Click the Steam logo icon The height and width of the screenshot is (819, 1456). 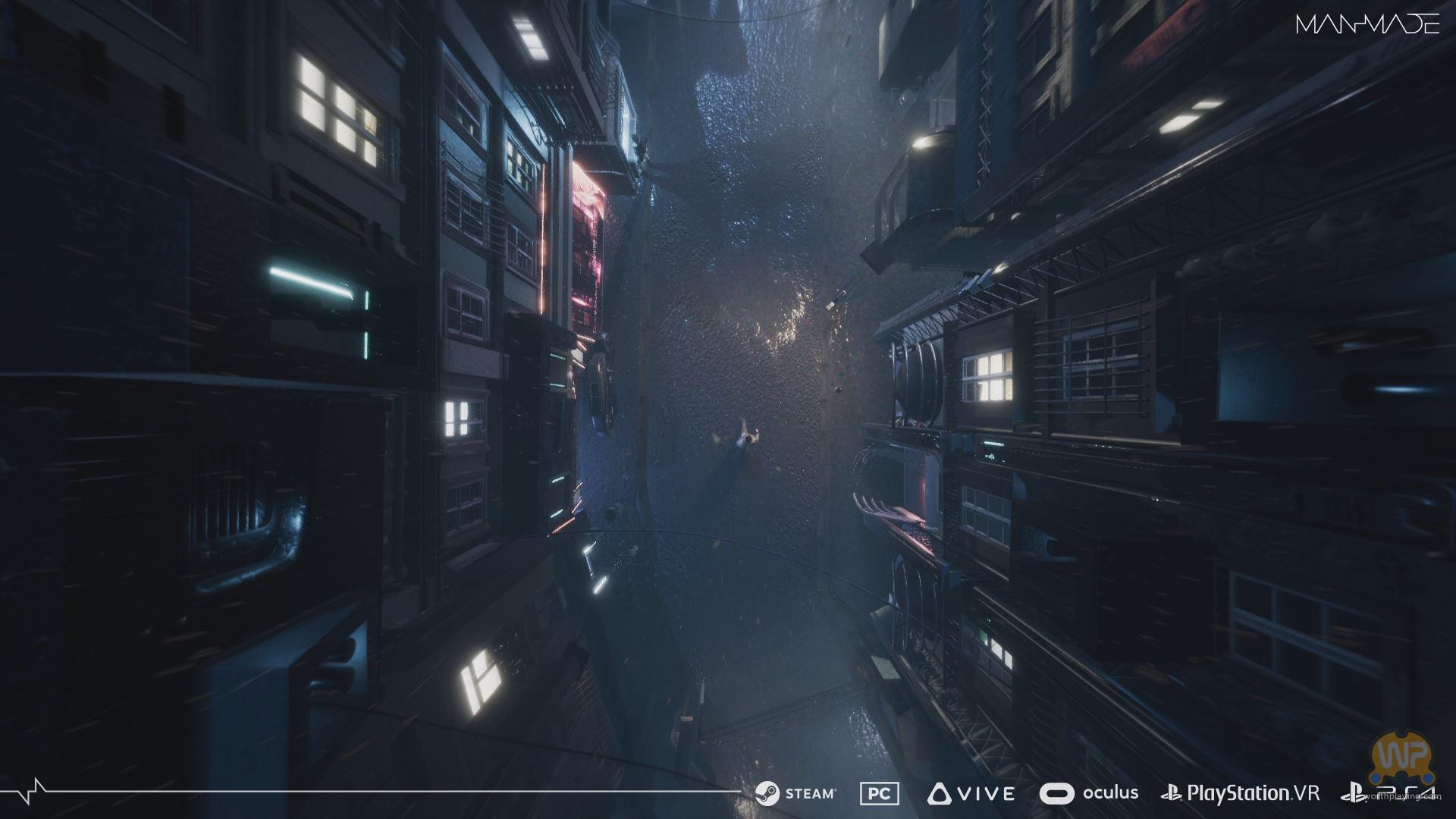(x=767, y=793)
